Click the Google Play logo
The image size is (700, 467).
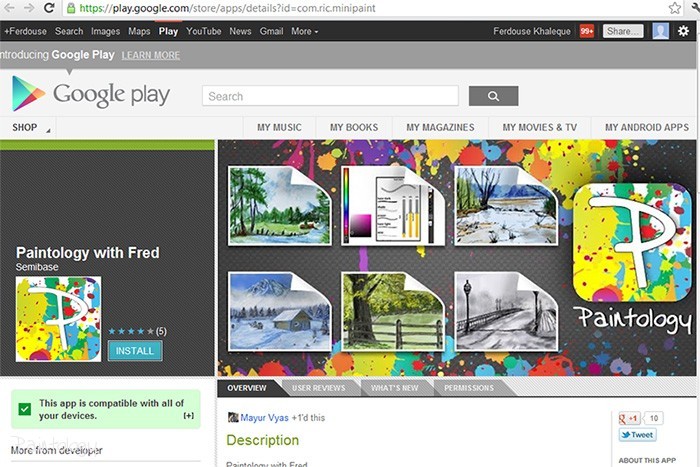click(91, 94)
